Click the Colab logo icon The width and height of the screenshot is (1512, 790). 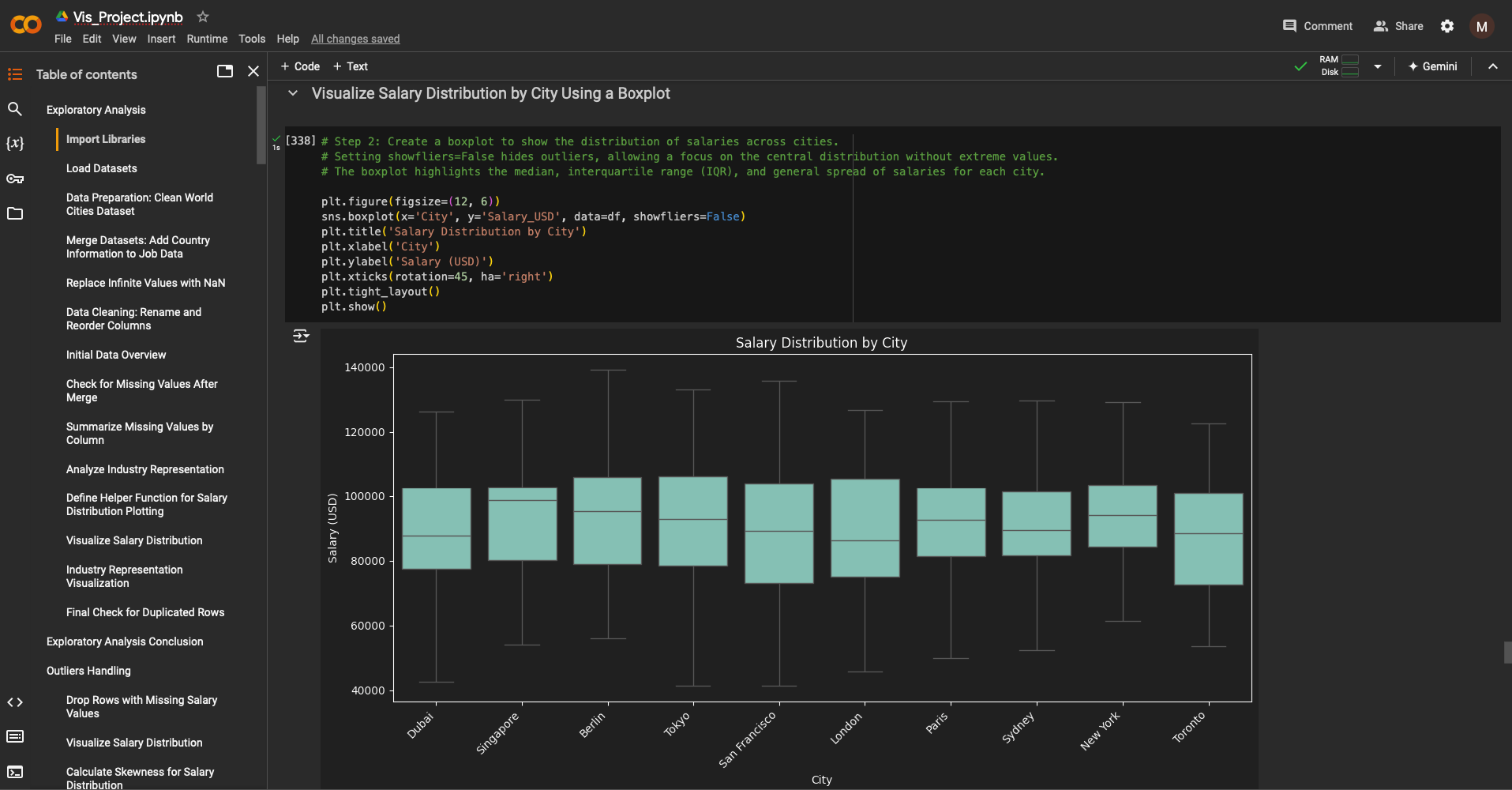point(26,24)
